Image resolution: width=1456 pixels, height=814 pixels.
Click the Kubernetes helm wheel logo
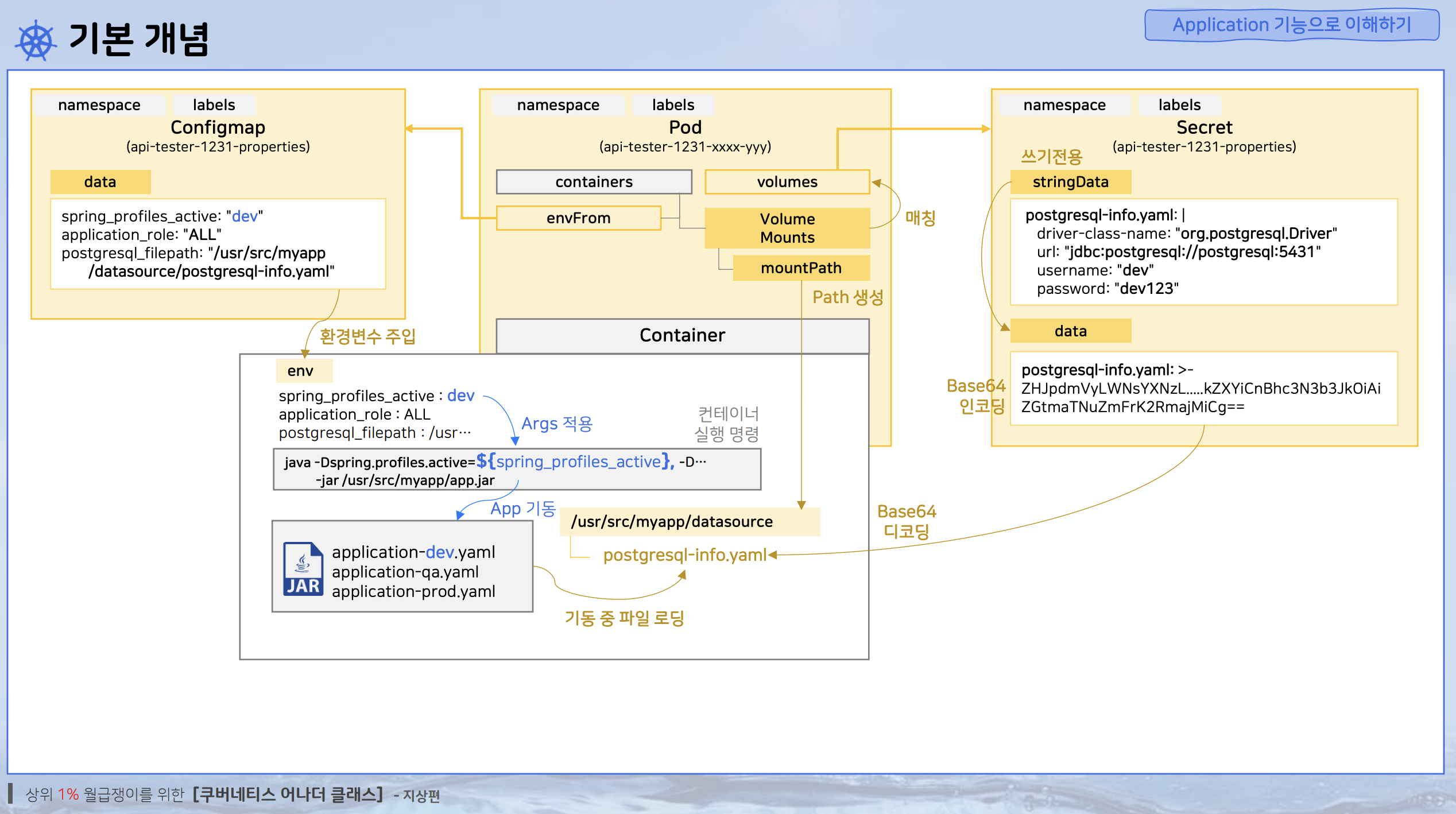tap(36, 40)
